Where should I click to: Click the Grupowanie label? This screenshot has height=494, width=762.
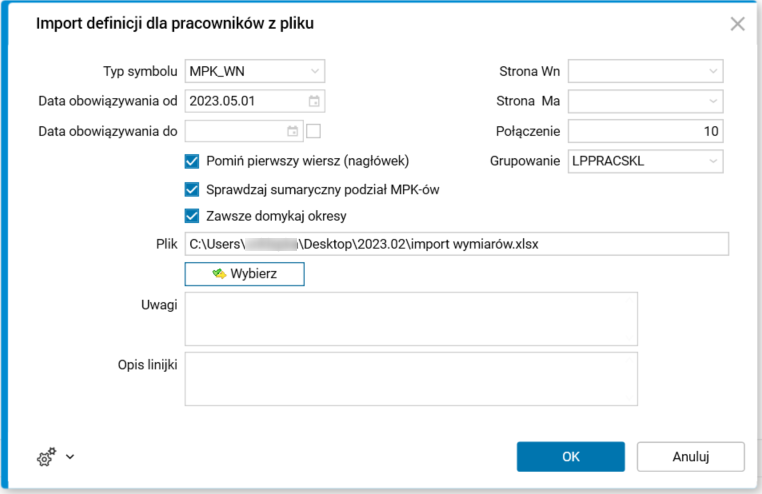click(525, 161)
